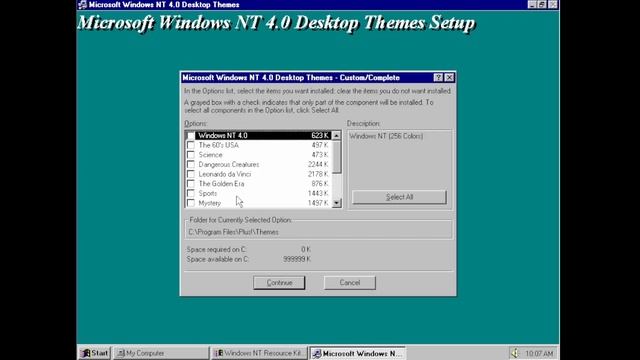This screenshot has height=360, width=640.
Task: Click the options list scroll down arrow
Action: [336, 203]
